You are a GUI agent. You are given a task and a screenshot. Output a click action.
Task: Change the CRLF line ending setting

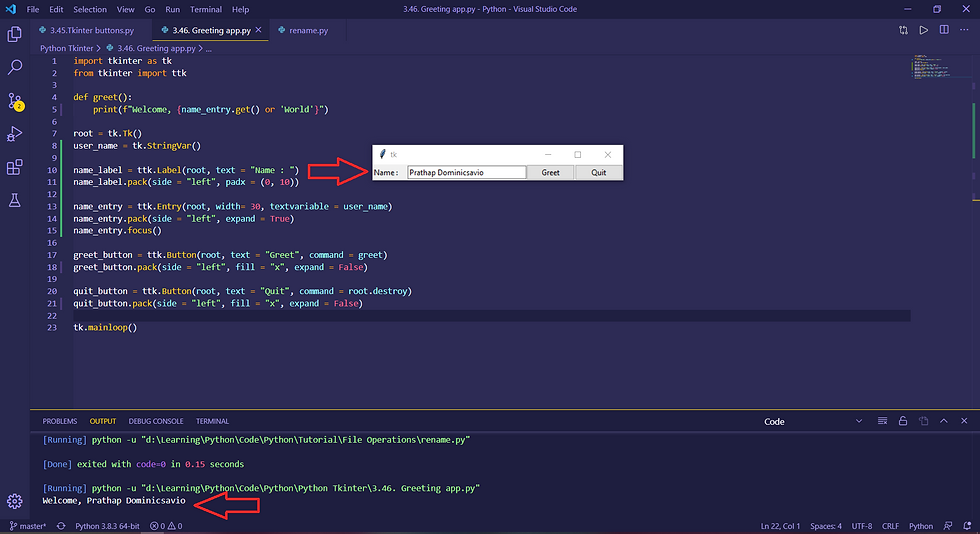tap(890, 526)
